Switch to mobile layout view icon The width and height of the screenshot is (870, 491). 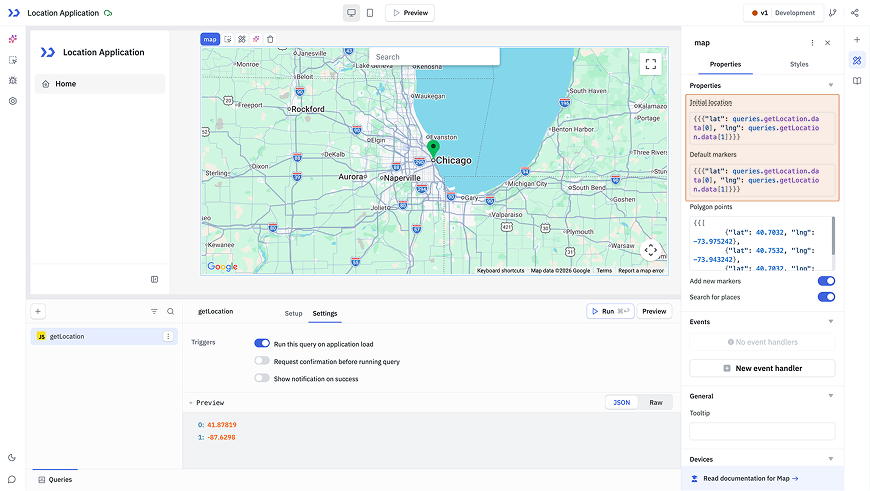click(370, 13)
